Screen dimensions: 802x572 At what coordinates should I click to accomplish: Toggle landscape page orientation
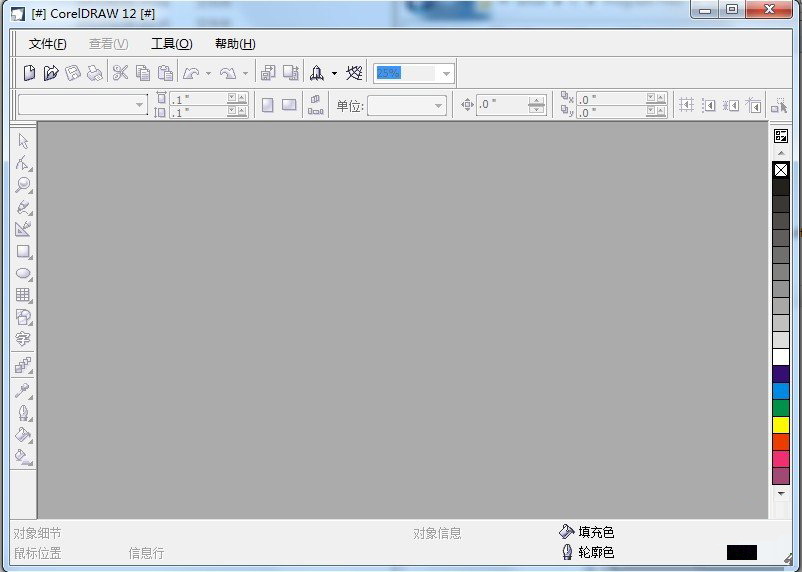289,105
